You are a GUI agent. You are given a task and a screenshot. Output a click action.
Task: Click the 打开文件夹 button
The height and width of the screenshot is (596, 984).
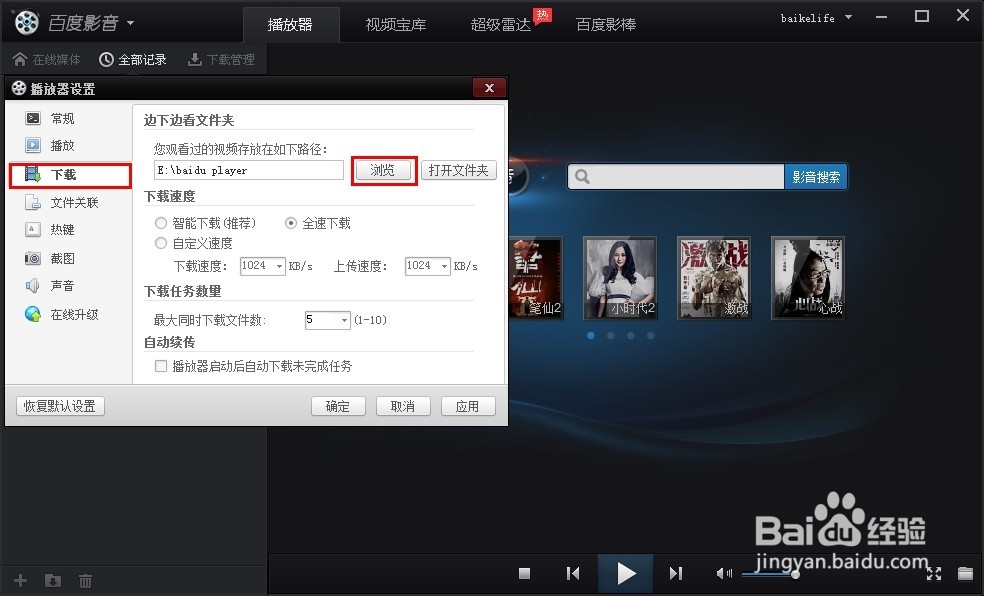pos(459,170)
